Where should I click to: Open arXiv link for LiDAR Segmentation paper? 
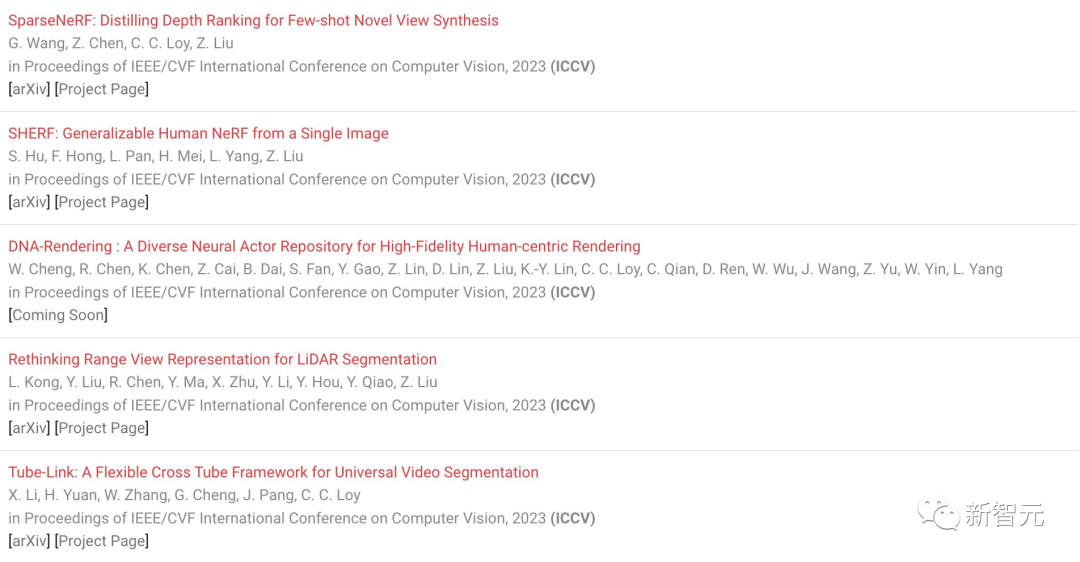pos(29,428)
